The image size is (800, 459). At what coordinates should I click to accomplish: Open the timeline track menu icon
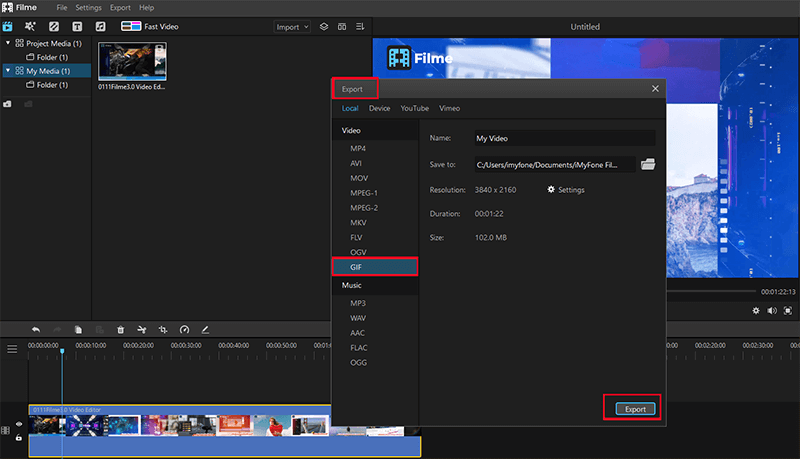(x=12, y=349)
